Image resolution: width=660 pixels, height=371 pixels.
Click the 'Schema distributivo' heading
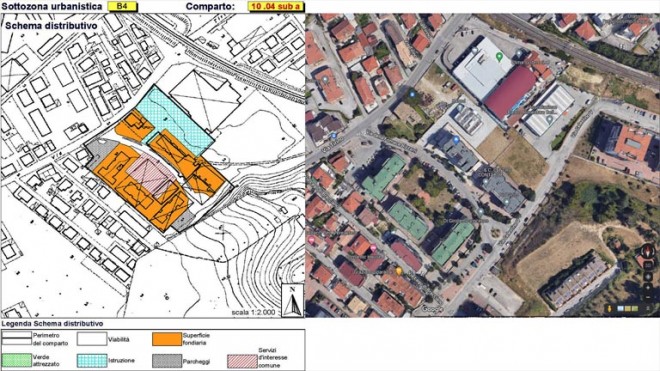pos(51,26)
